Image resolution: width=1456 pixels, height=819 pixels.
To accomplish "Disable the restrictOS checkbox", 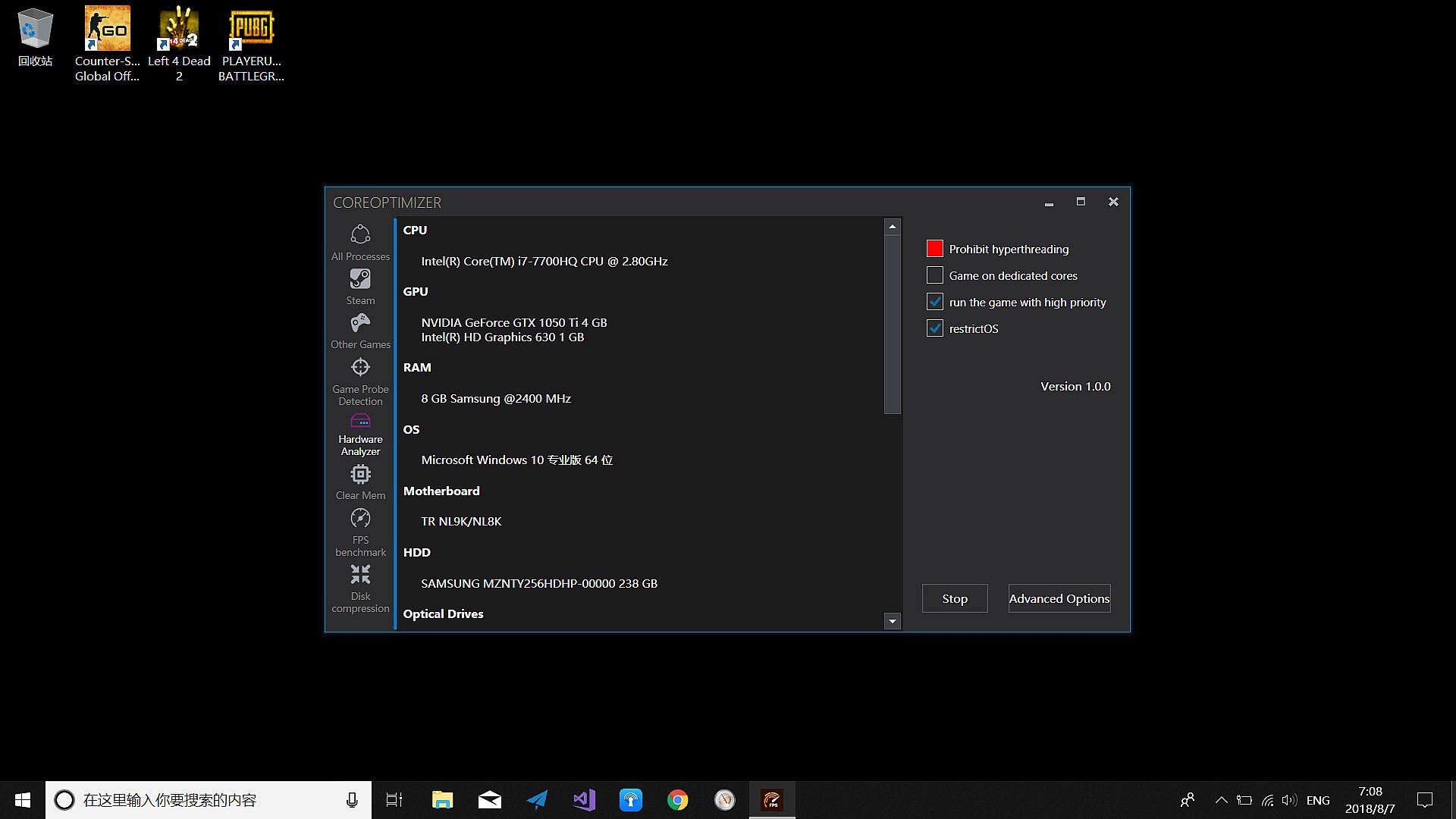I will [x=935, y=328].
